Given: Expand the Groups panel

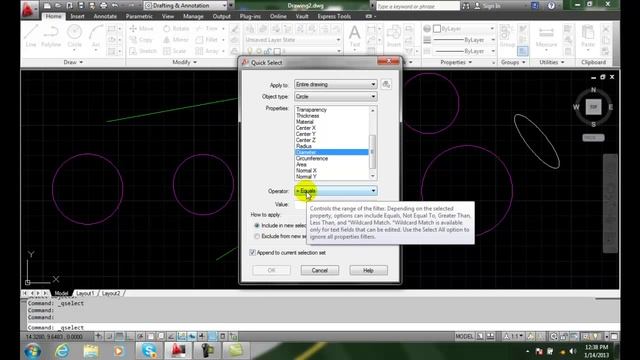Looking at the screenshot, I should (513, 62).
